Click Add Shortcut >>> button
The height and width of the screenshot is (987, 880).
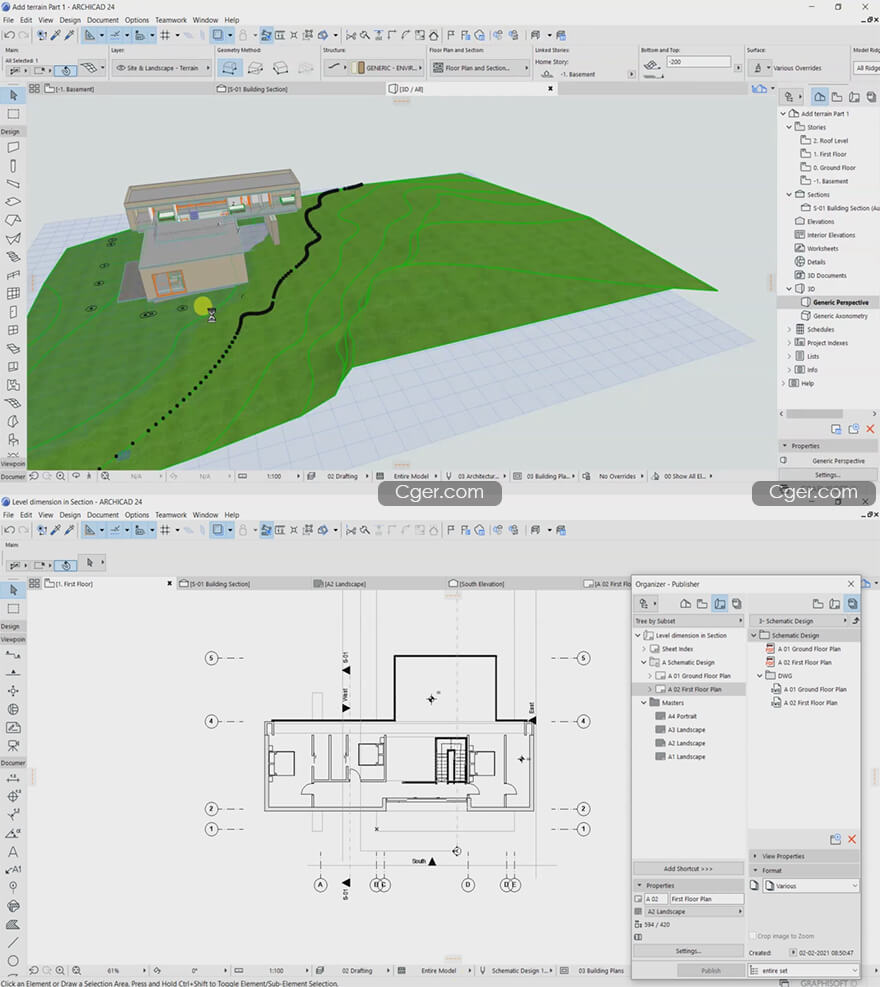pyautogui.click(x=688, y=869)
